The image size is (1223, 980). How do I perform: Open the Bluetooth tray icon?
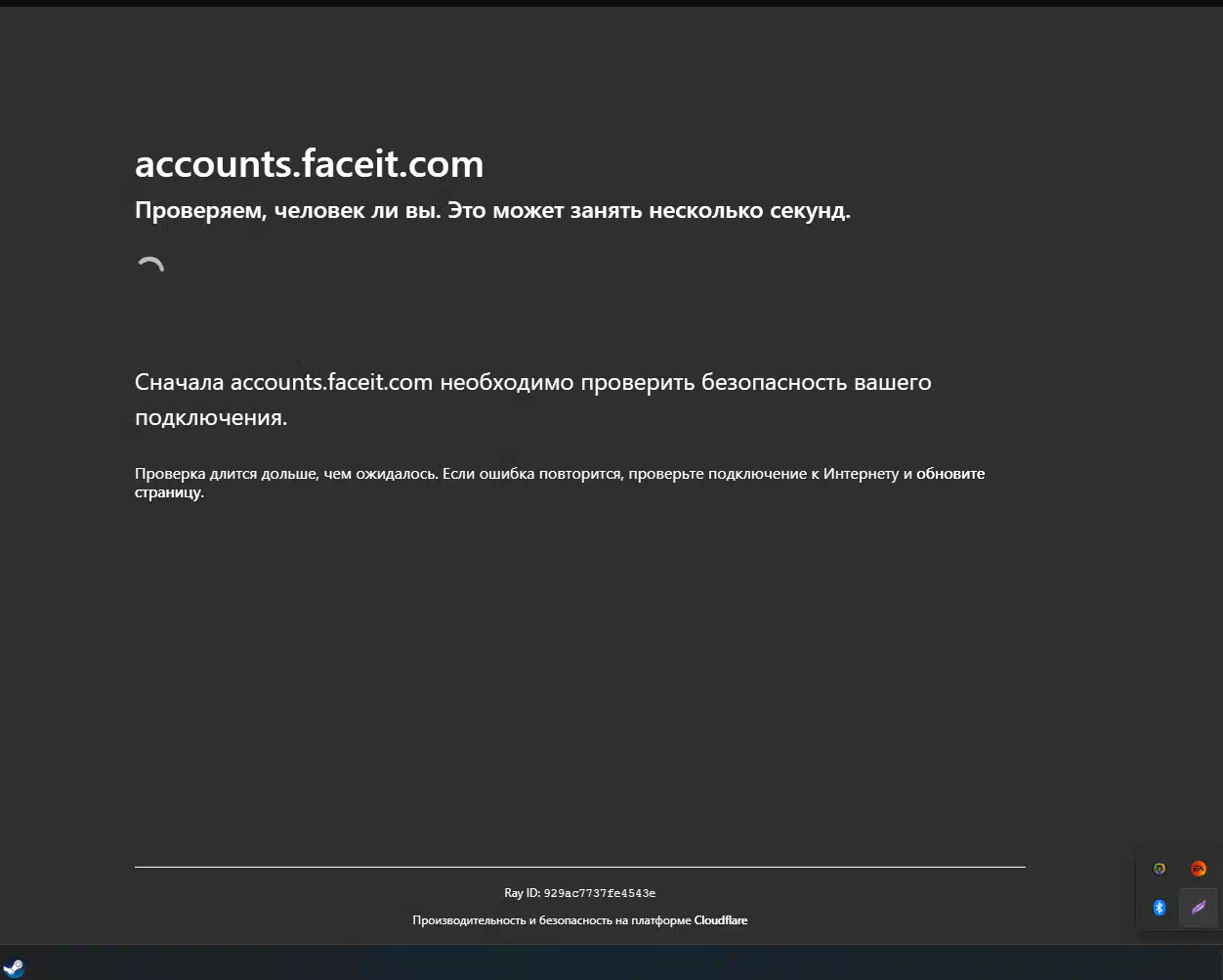coord(1160,908)
